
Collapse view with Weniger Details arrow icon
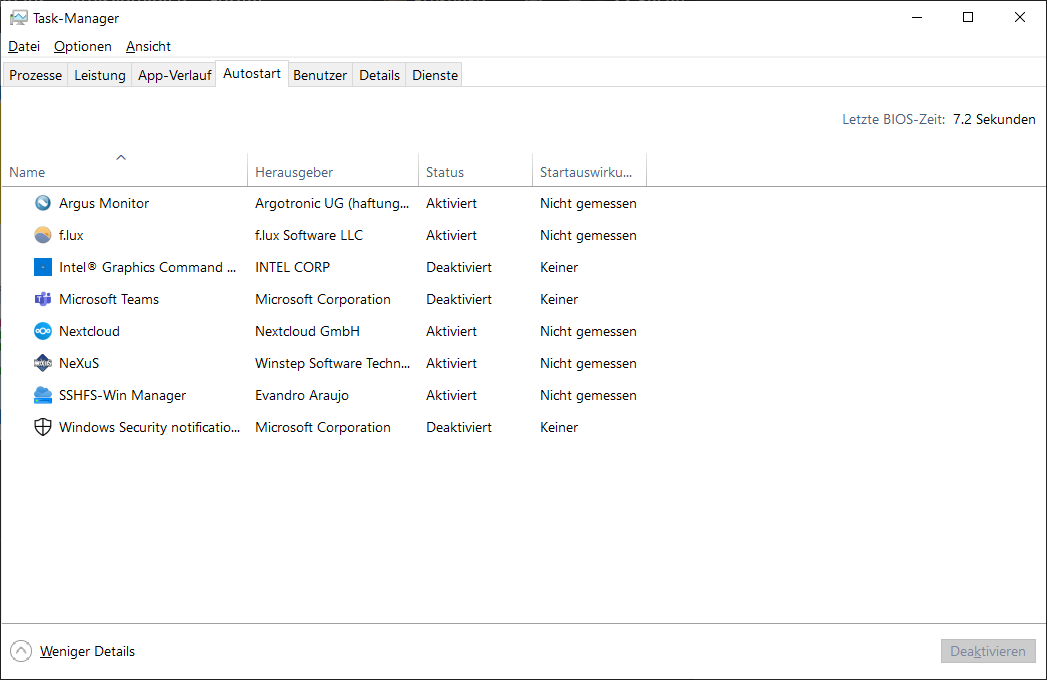21,651
